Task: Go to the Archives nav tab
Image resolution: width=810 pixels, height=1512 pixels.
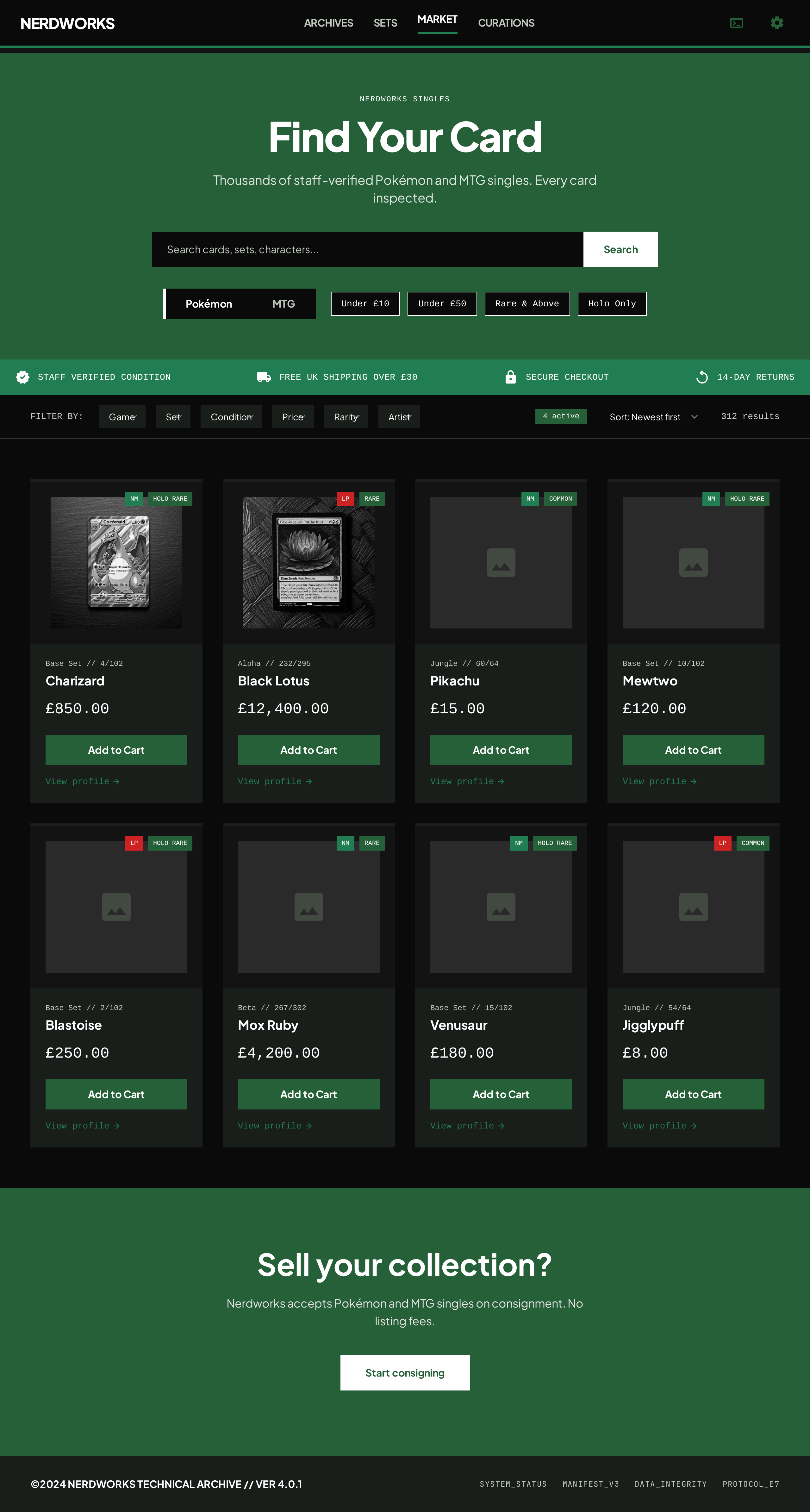Action: (x=328, y=23)
